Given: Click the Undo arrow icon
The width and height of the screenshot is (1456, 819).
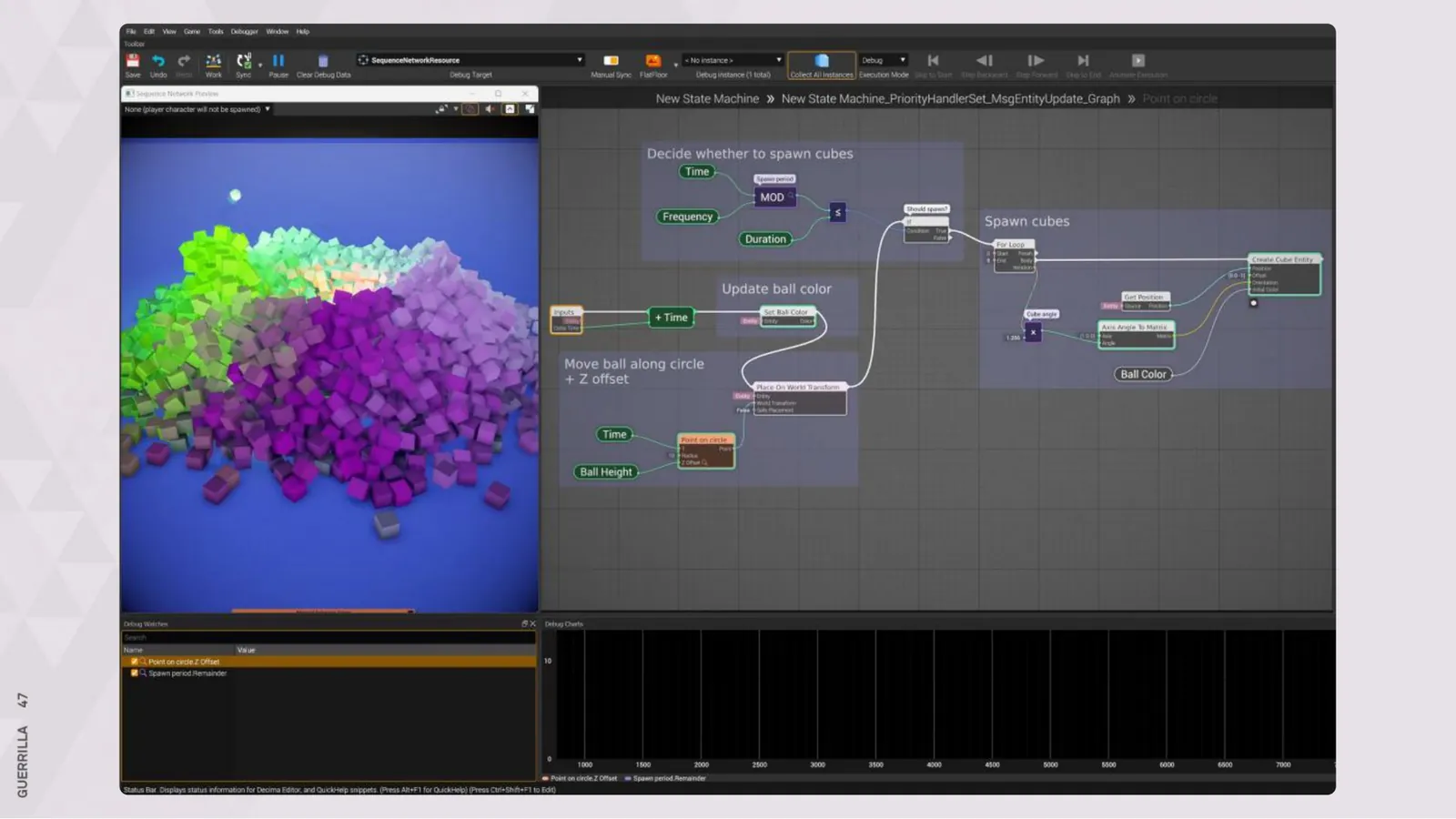Looking at the screenshot, I should [158, 61].
